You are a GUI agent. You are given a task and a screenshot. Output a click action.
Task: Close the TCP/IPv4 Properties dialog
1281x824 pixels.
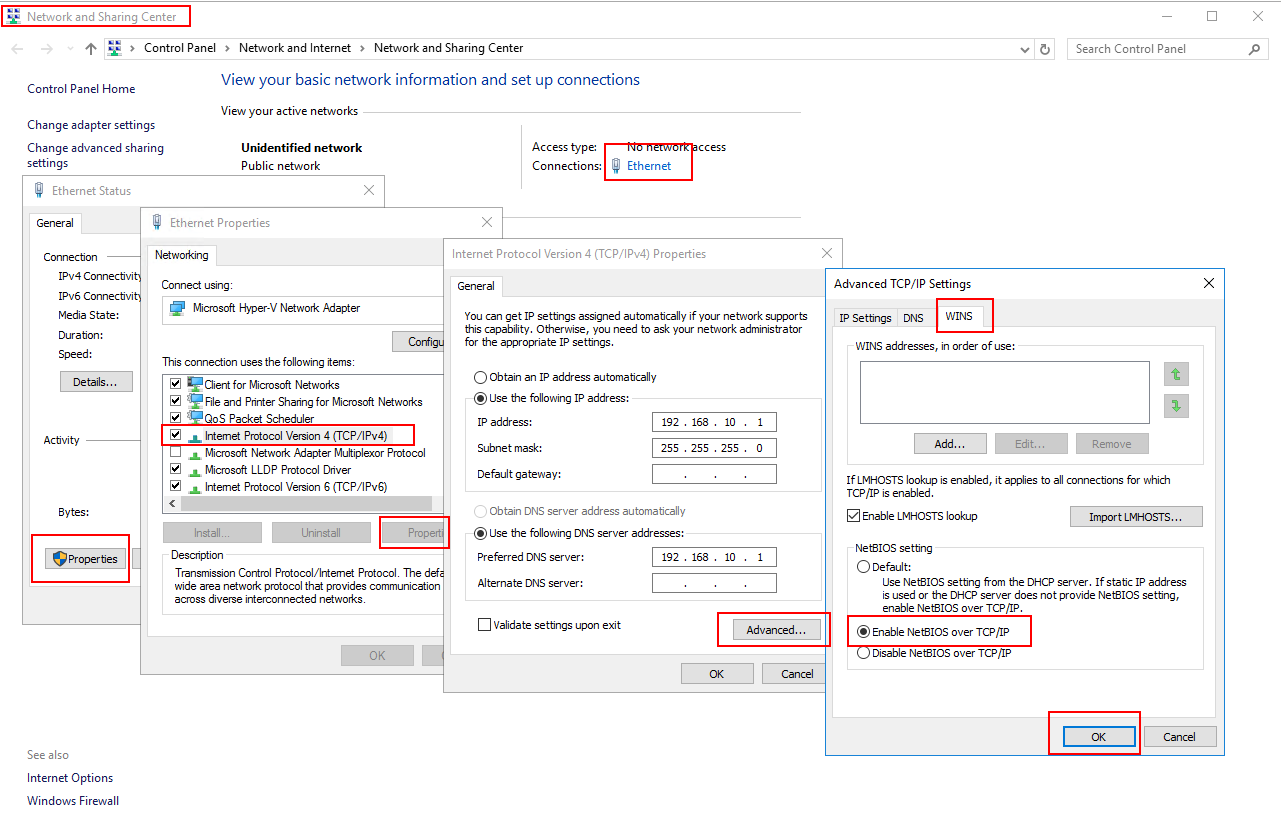pos(826,254)
